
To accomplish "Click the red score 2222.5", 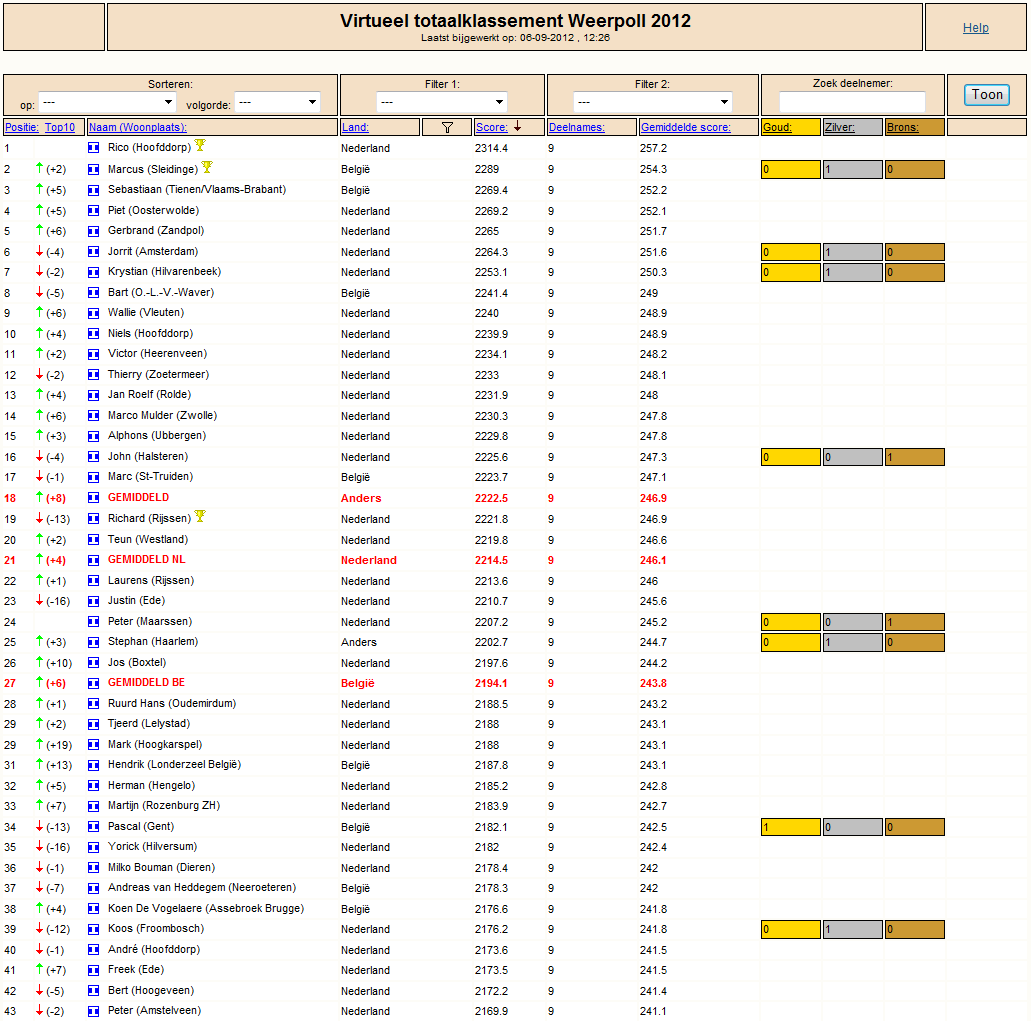I will (491, 498).
